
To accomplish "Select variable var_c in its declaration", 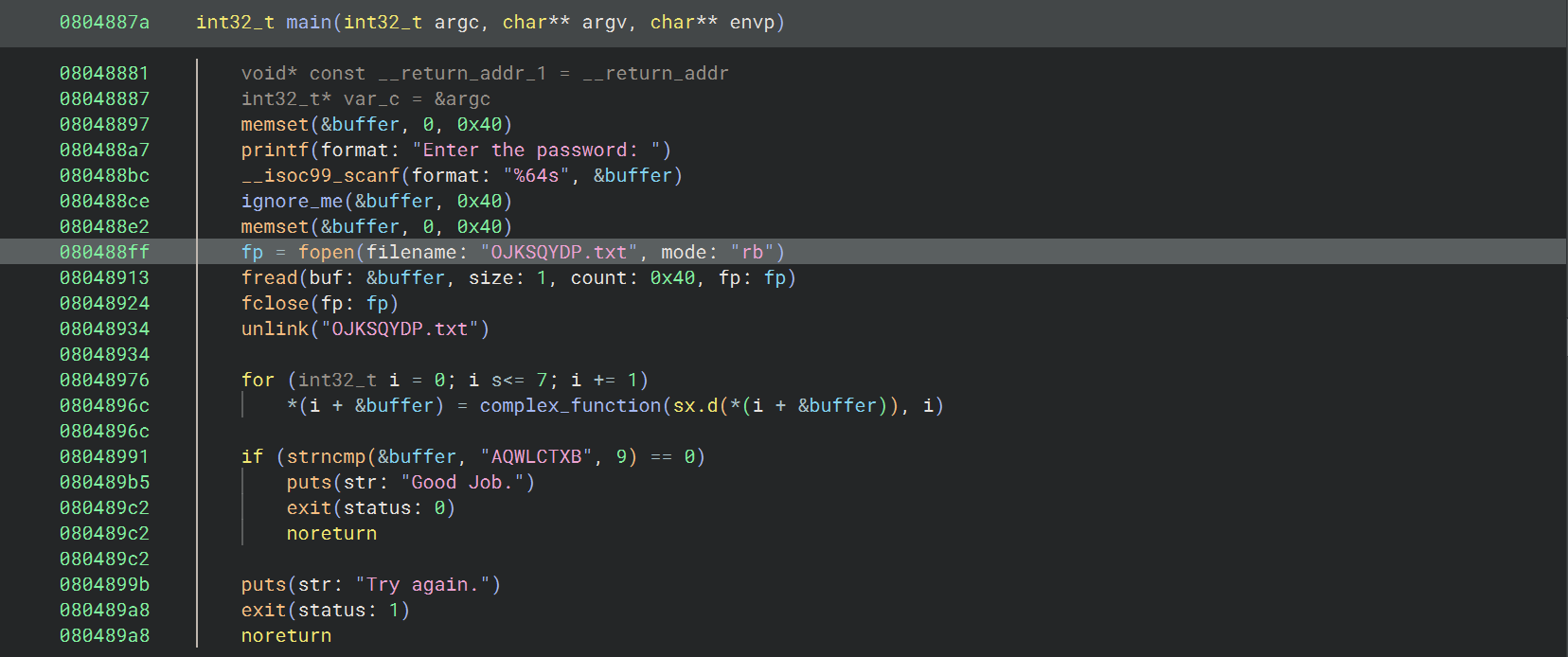I will click(x=371, y=98).
